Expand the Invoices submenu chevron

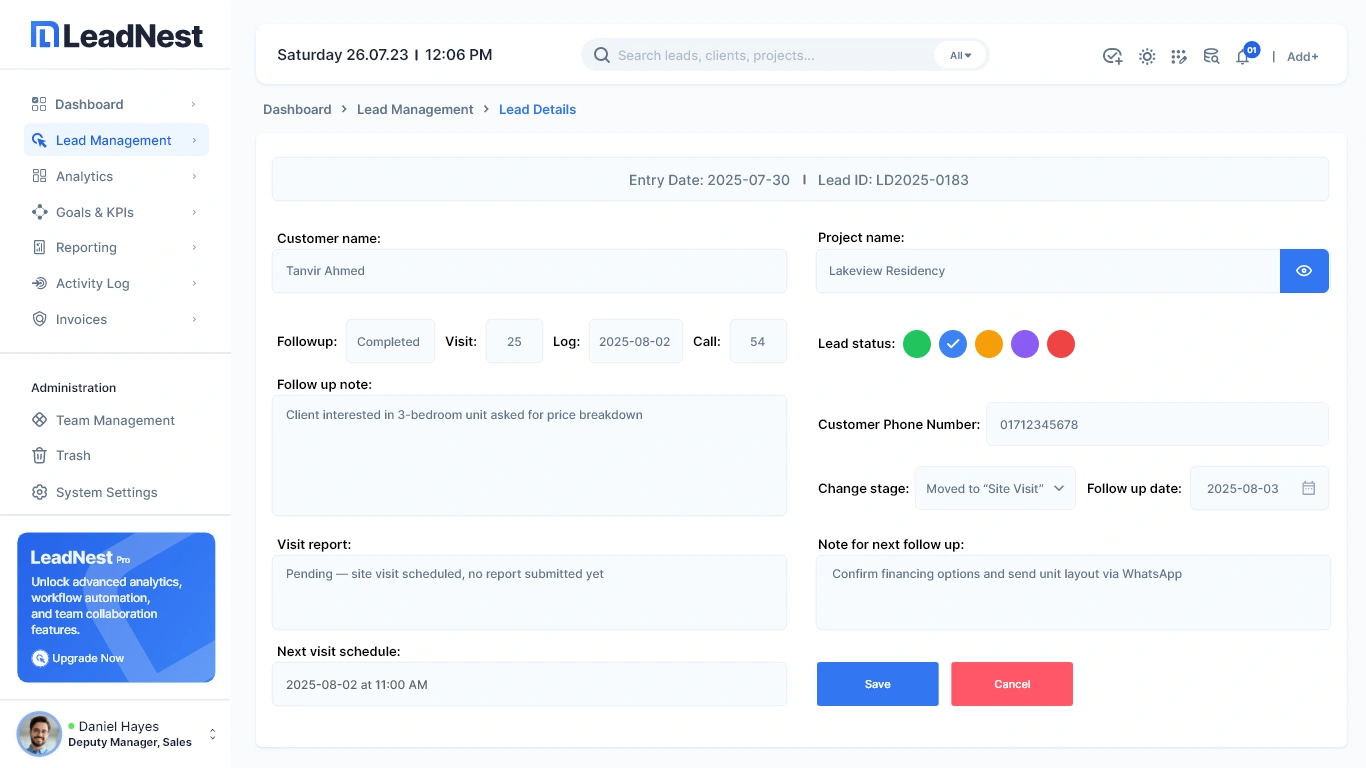(x=194, y=319)
